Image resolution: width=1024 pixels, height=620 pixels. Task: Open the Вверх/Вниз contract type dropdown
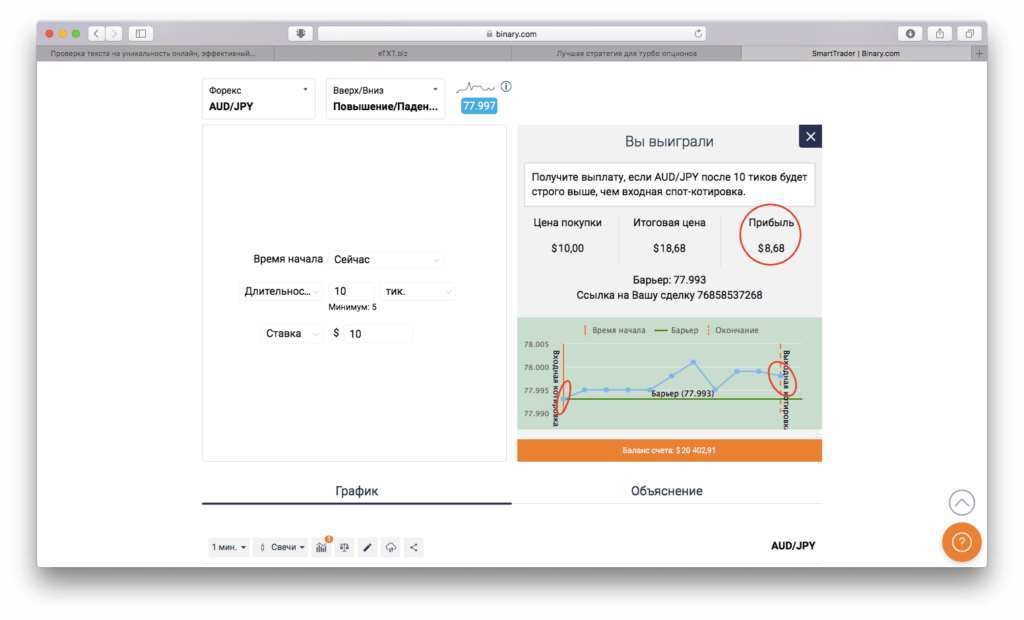click(x=385, y=98)
